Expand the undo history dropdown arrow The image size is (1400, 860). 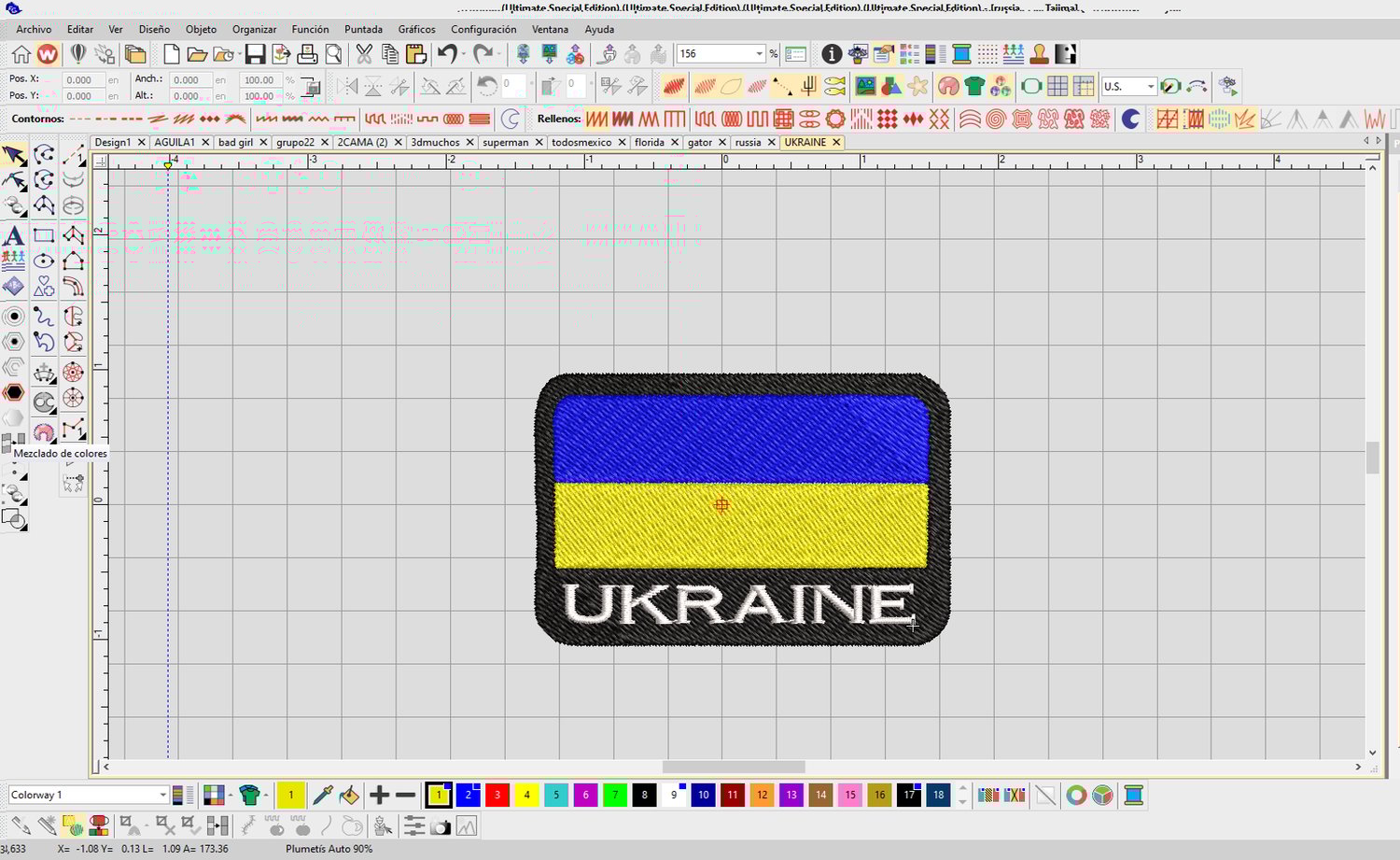[463, 54]
